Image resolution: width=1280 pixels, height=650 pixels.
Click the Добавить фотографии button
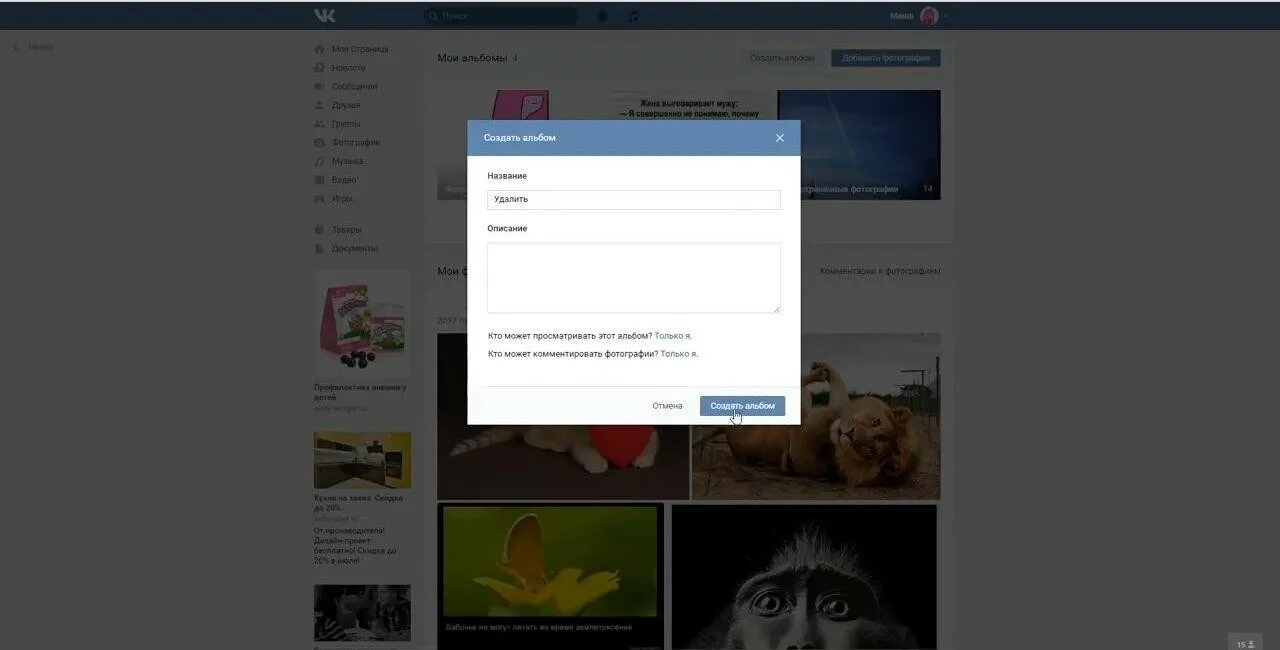pyautogui.click(x=886, y=58)
